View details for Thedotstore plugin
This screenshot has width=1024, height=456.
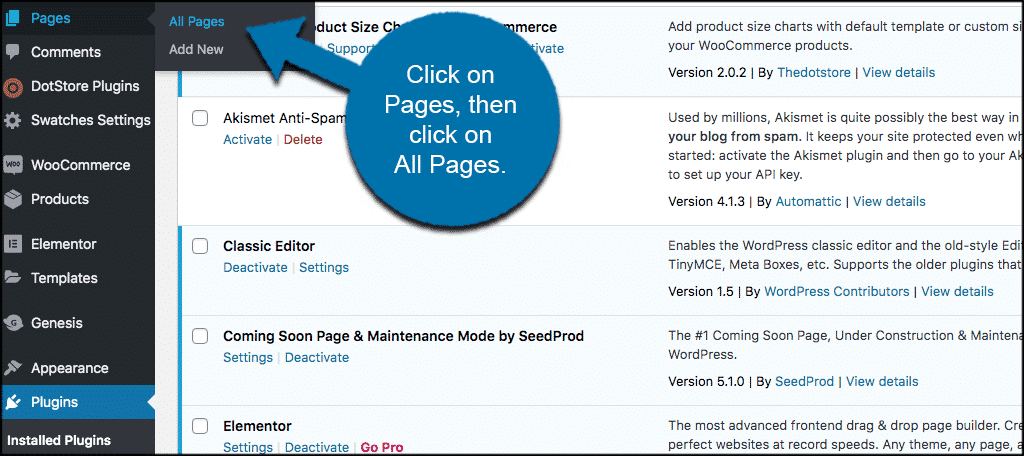(899, 73)
